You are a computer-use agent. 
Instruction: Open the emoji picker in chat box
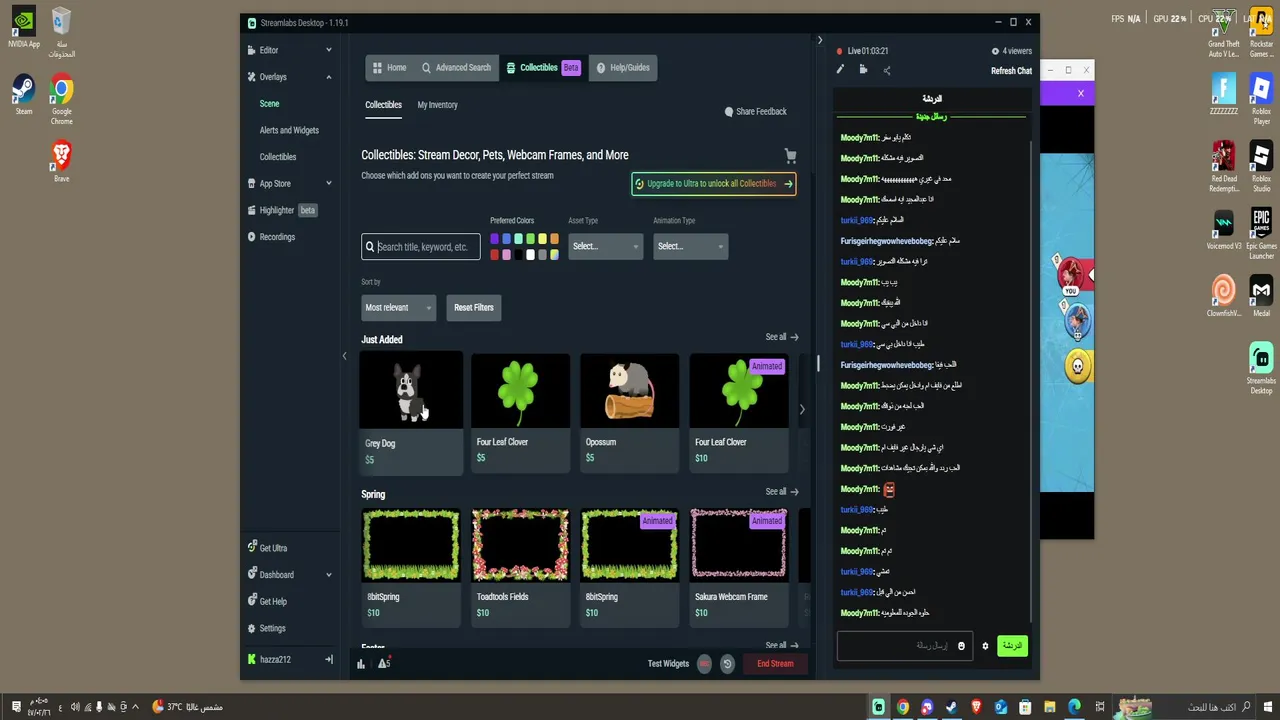click(x=962, y=646)
